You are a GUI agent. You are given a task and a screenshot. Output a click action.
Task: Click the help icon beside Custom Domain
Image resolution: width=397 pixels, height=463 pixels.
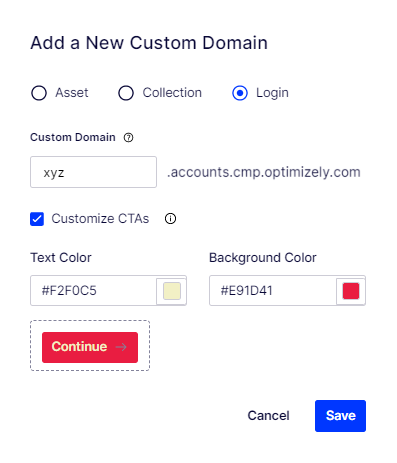(x=128, y=137)
